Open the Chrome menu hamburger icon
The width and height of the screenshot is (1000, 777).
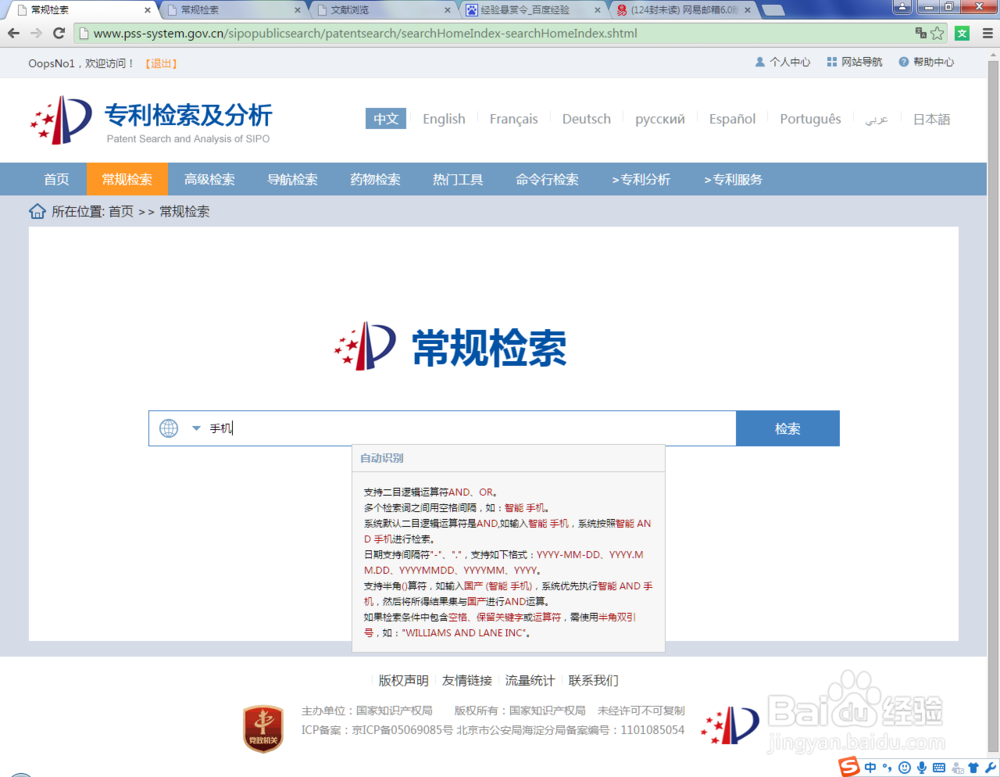tap(987, 33)
